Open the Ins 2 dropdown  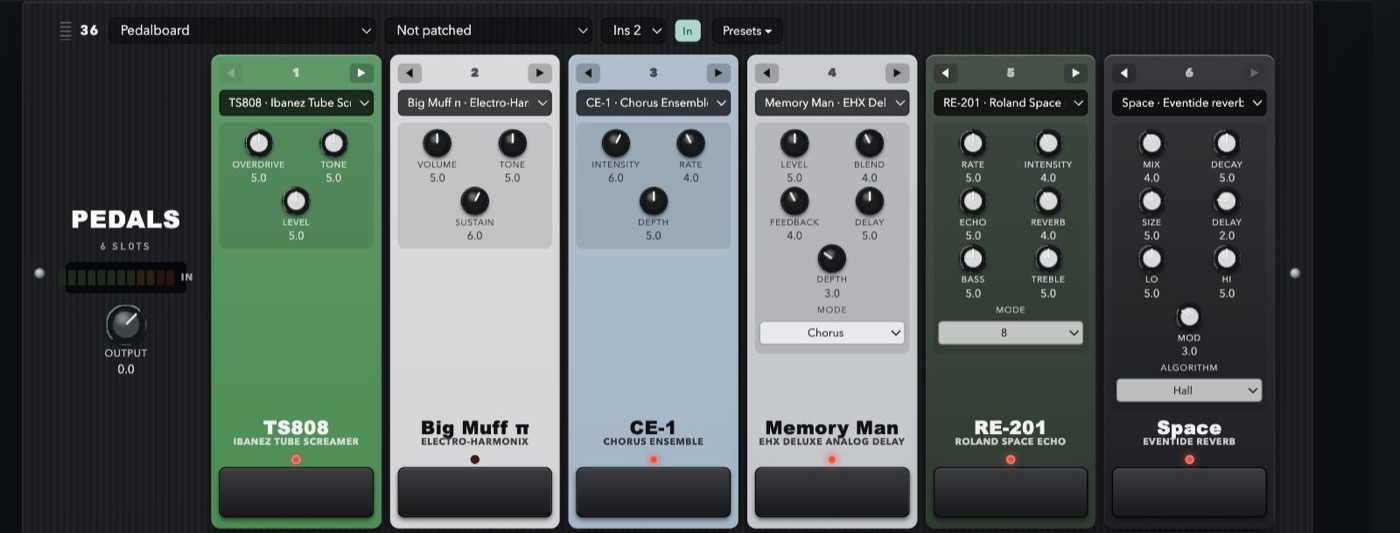[634, 31]
